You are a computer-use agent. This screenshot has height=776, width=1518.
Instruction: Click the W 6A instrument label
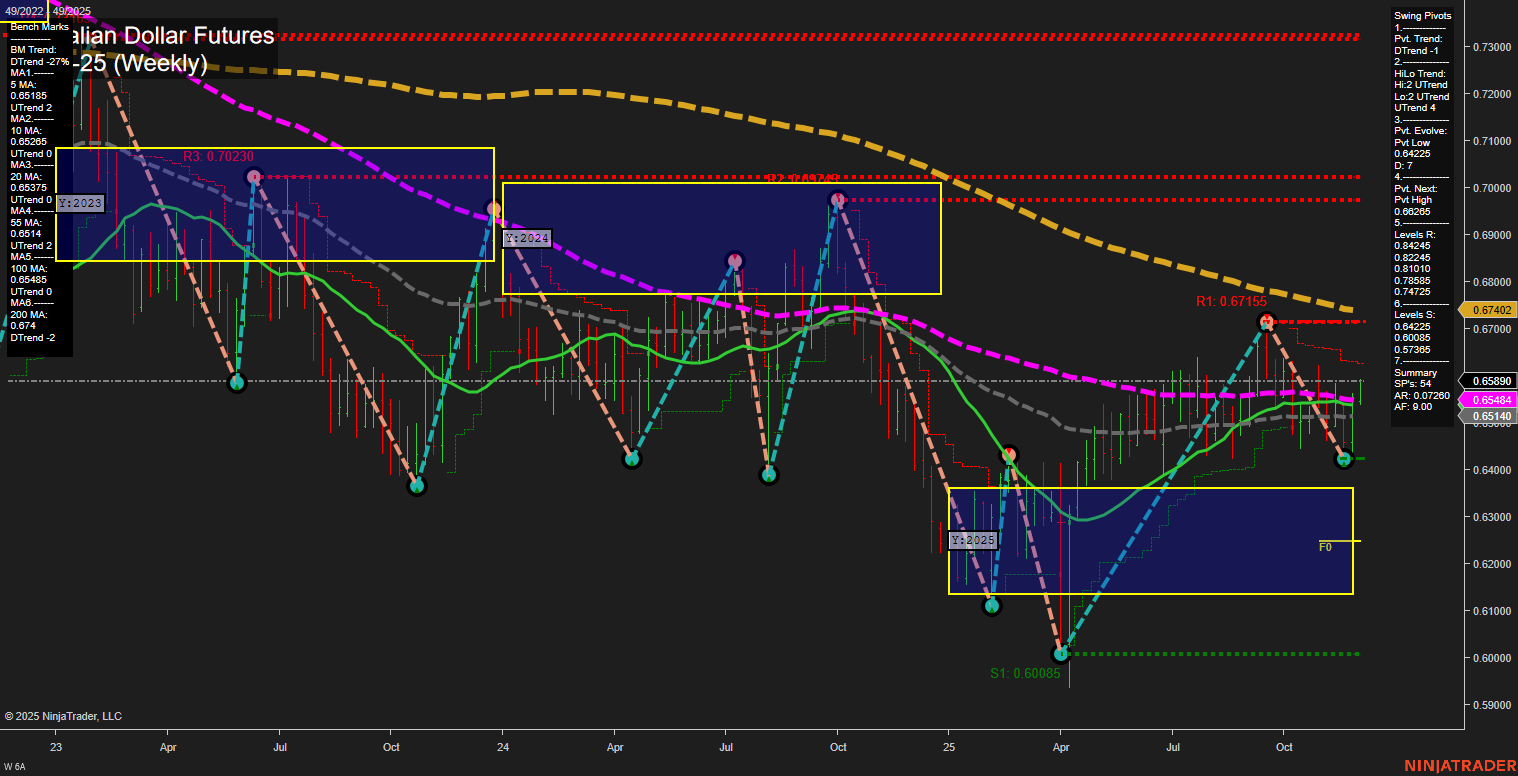[x=15, y=767]
